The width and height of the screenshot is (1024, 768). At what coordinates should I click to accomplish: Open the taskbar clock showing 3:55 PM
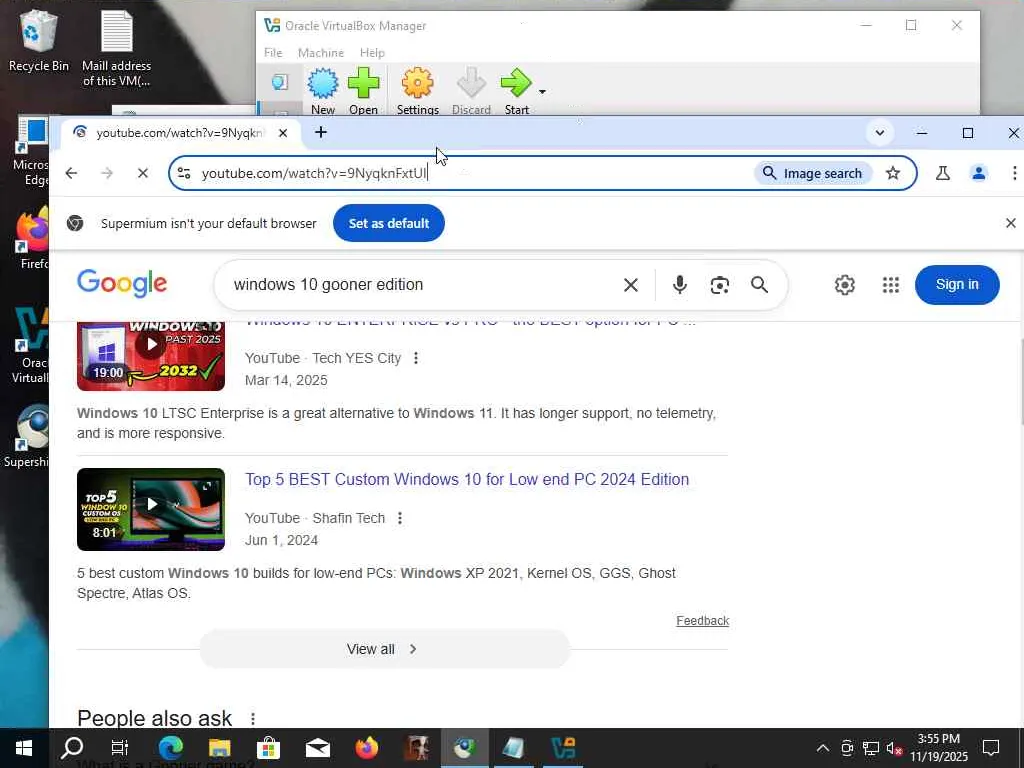tap(939, 748)
